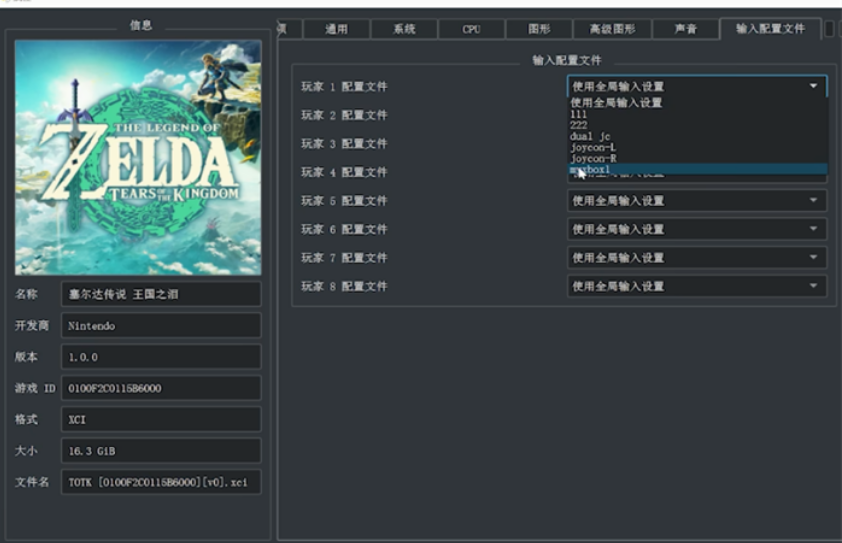The height and width of the screenshot is (543, 842).
Task: Click the 格式 field showing XCI
Action: [x=161, y=419]
